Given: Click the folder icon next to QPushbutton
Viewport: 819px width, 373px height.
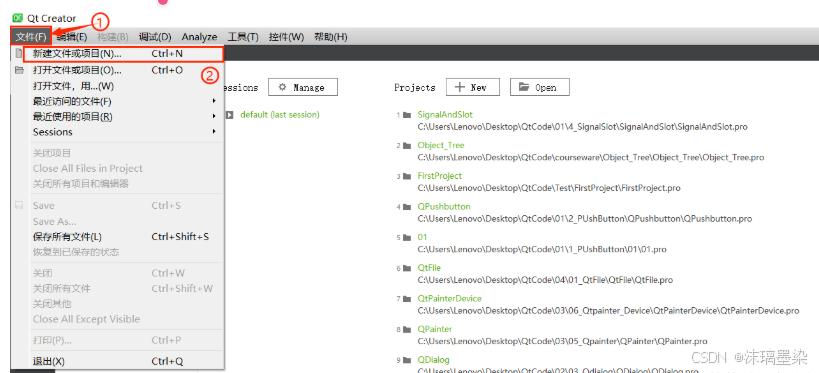Looking at the screenshot, I should point(407,207).
